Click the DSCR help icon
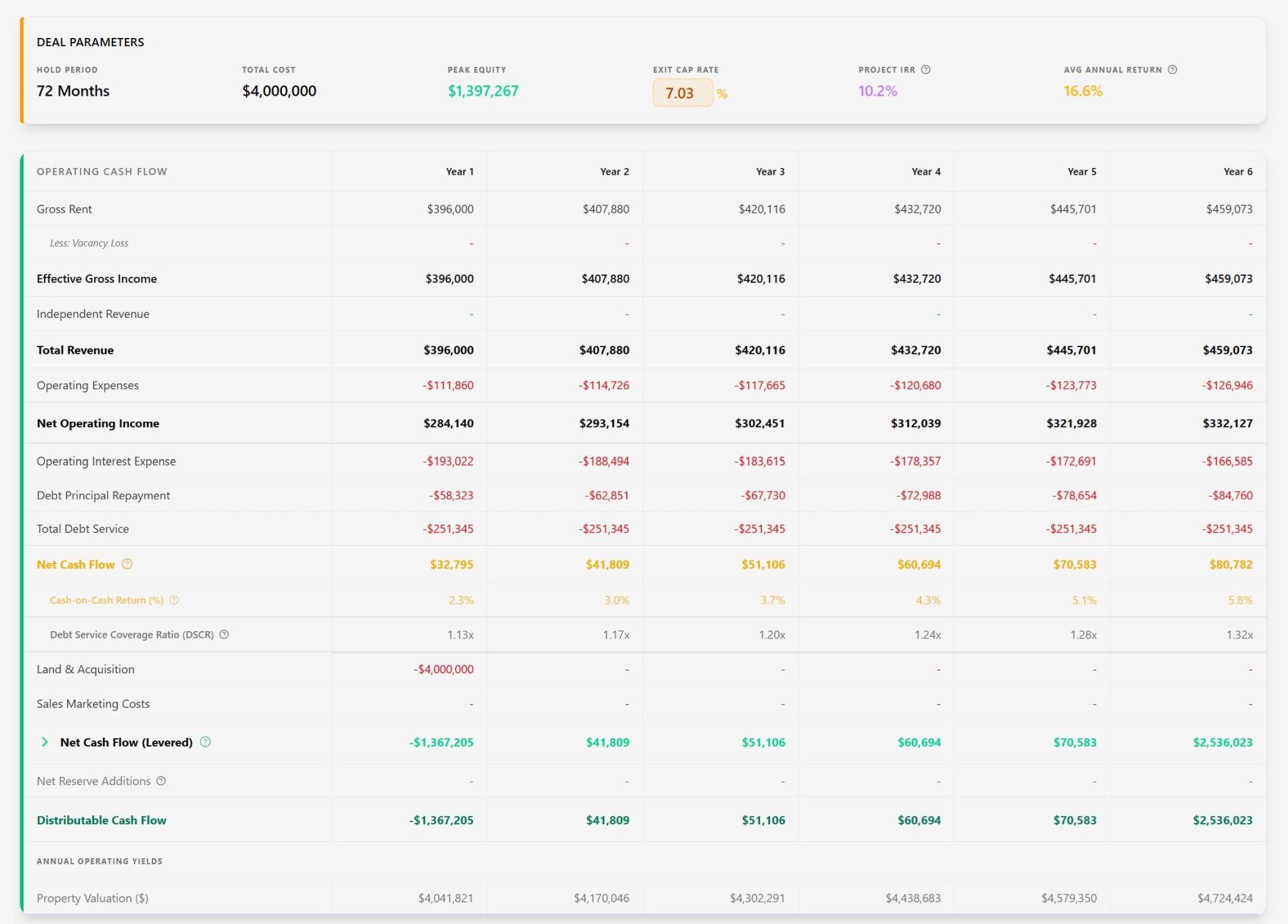Screen dimensions: 1288x924 (x=224, y=635)
